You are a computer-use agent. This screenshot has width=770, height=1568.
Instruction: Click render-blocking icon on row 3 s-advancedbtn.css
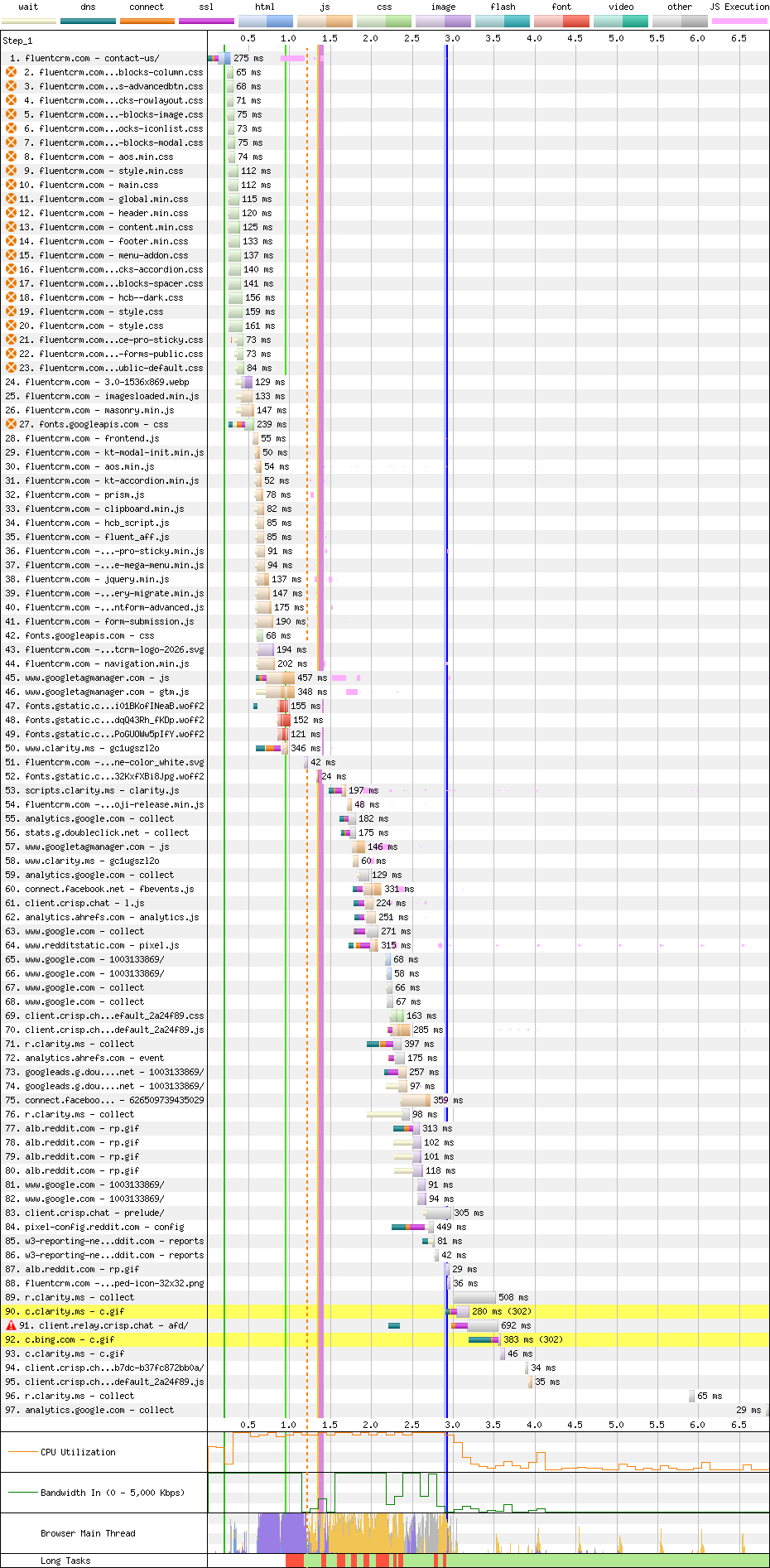click(x=12, y=86)
